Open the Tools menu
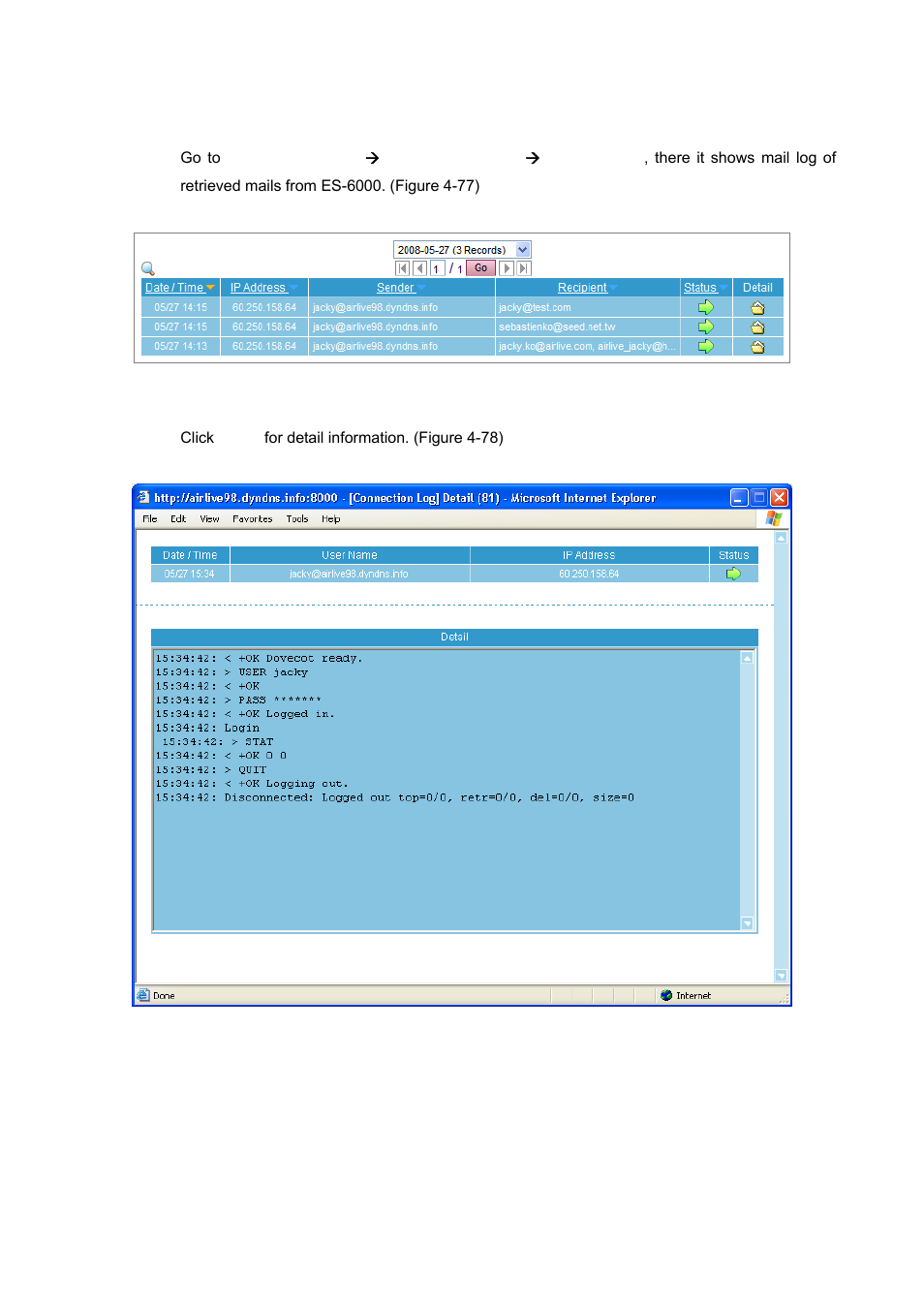This screenshot has height=1308, width=924. (297, 519)
